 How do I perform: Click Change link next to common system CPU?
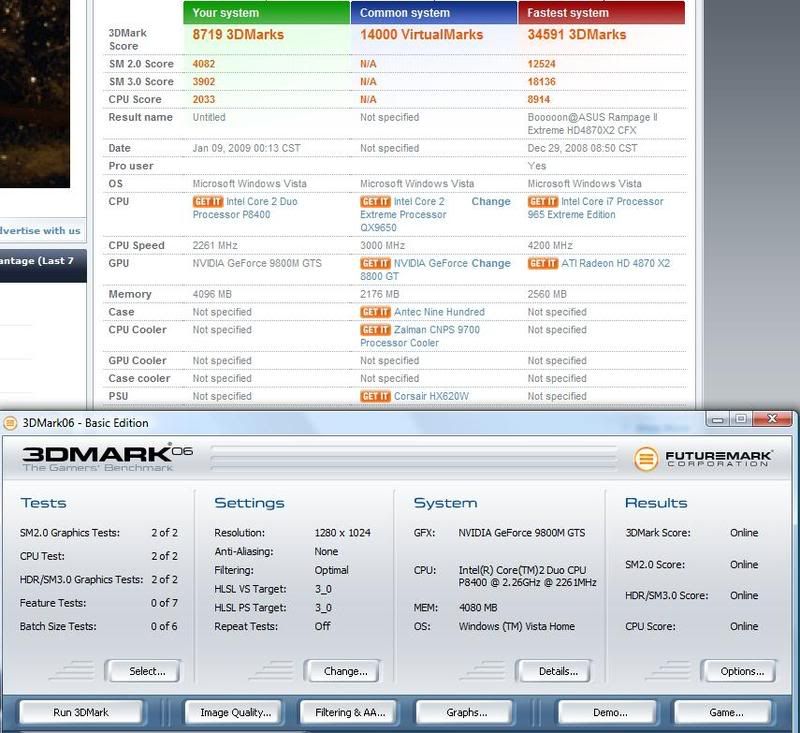coord(491,201)
